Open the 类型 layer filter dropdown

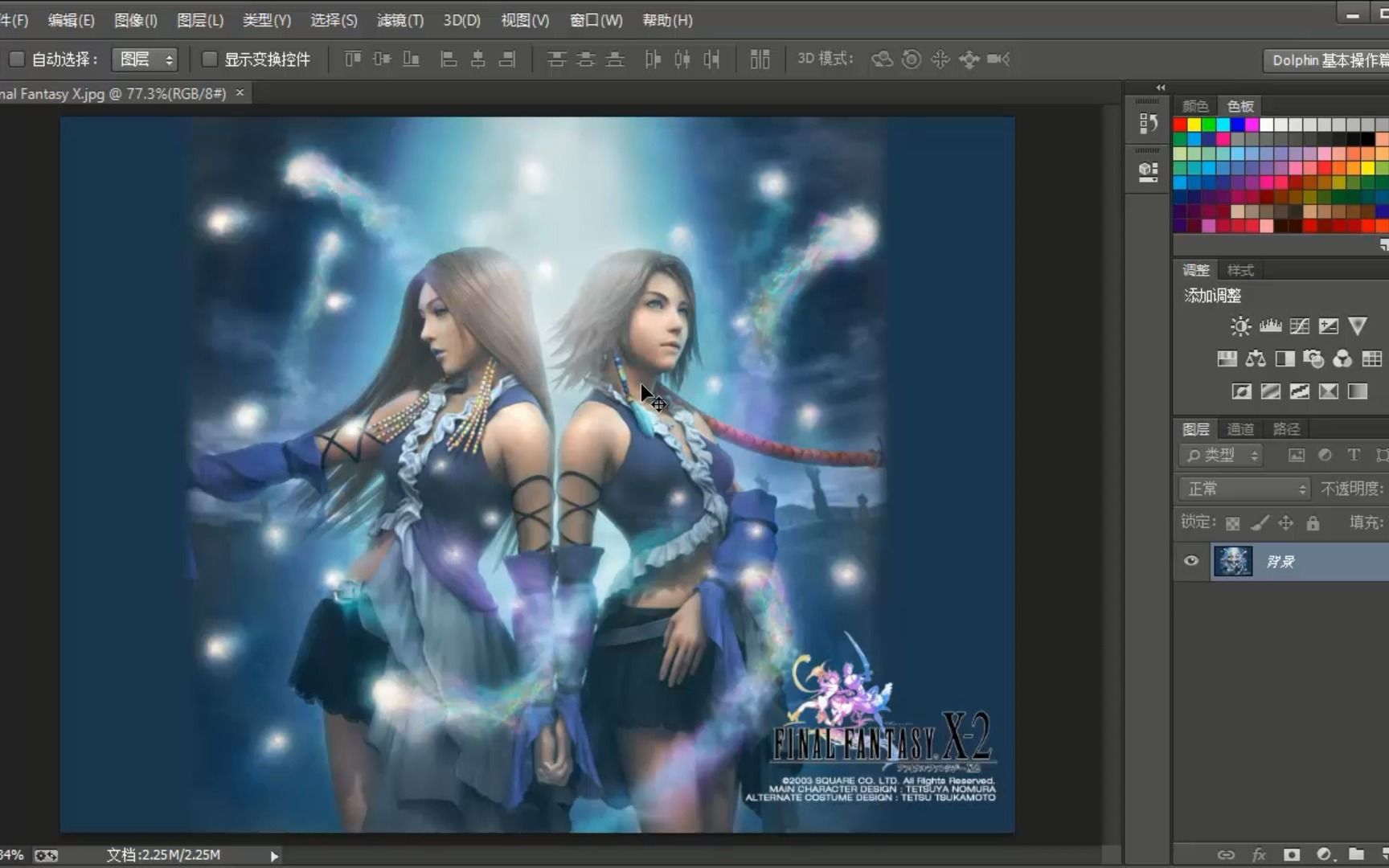pos(1221,455)
